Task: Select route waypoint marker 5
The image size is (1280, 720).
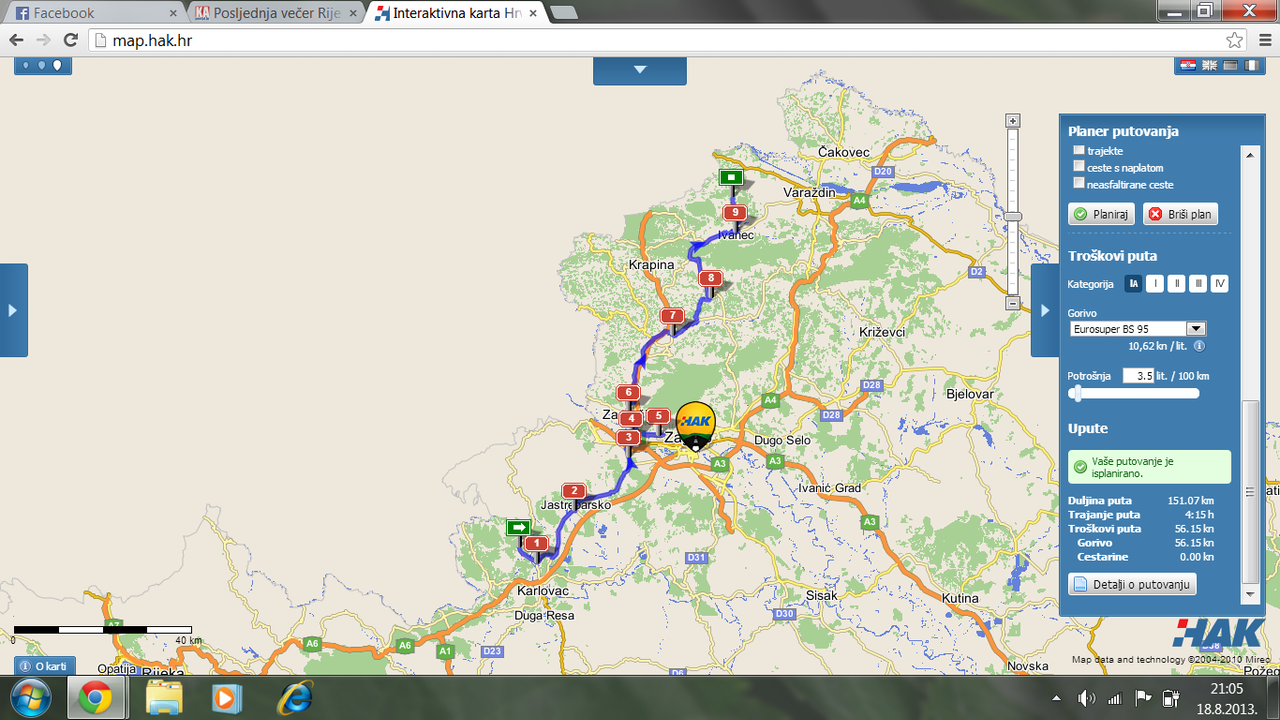Action: 657,416
